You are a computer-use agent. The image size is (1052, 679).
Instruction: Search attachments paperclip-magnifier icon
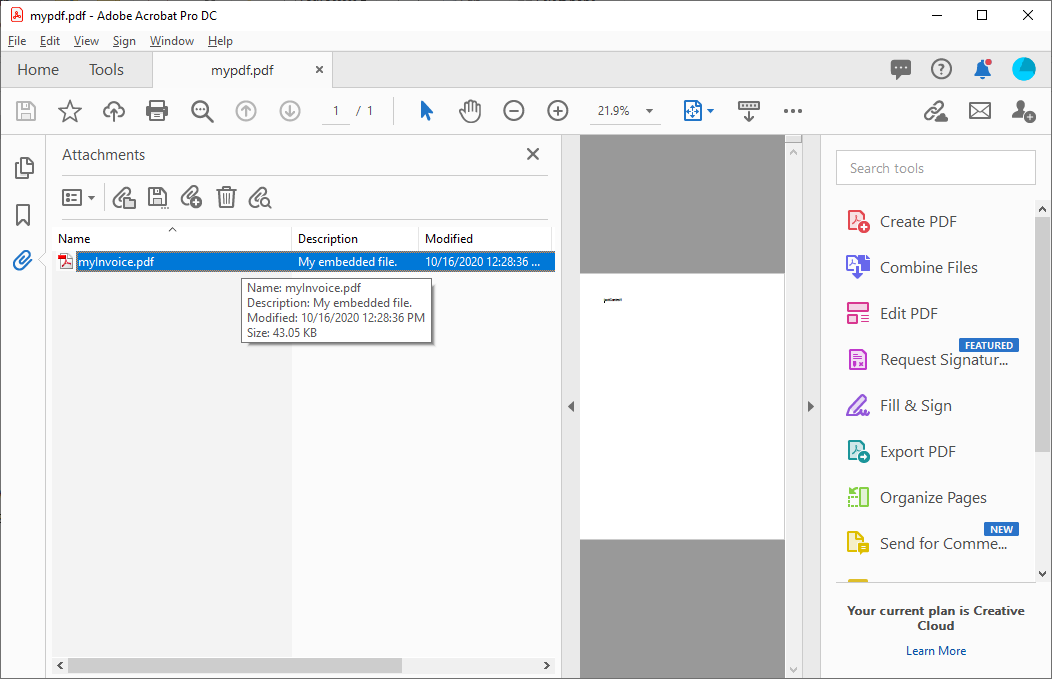coord(260,198)
